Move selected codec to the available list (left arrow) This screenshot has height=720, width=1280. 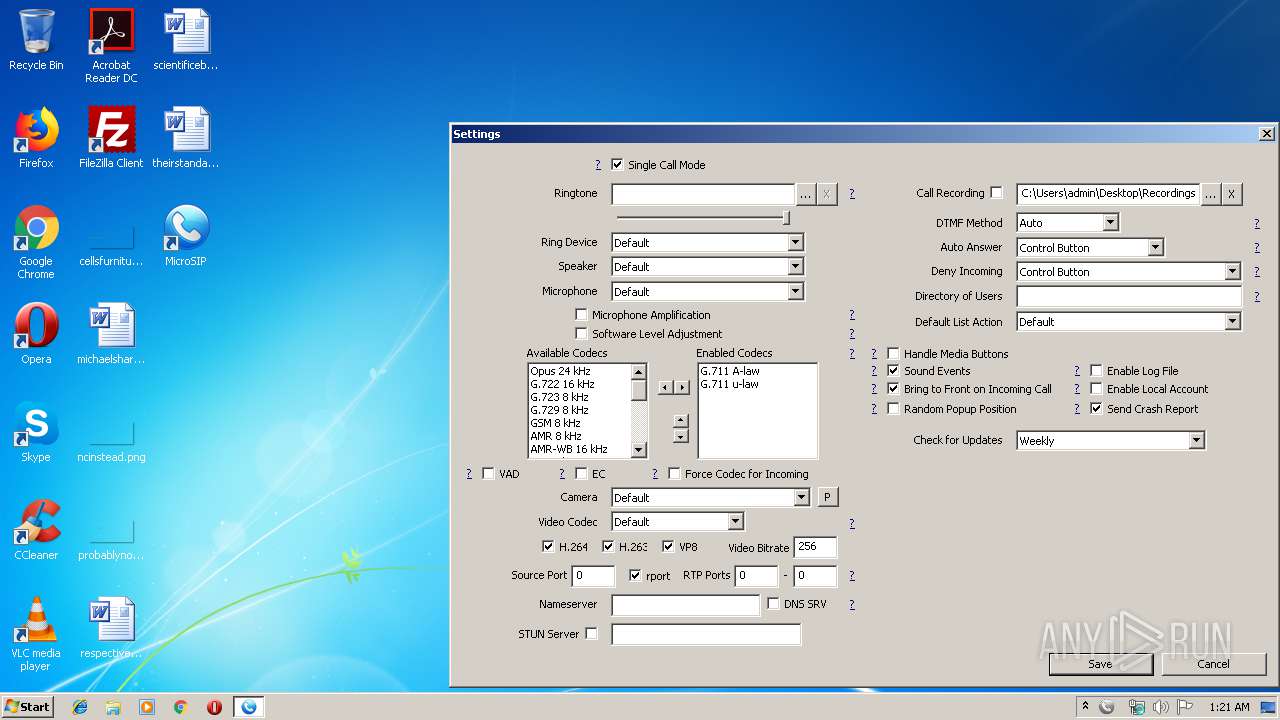click(665, 387)
